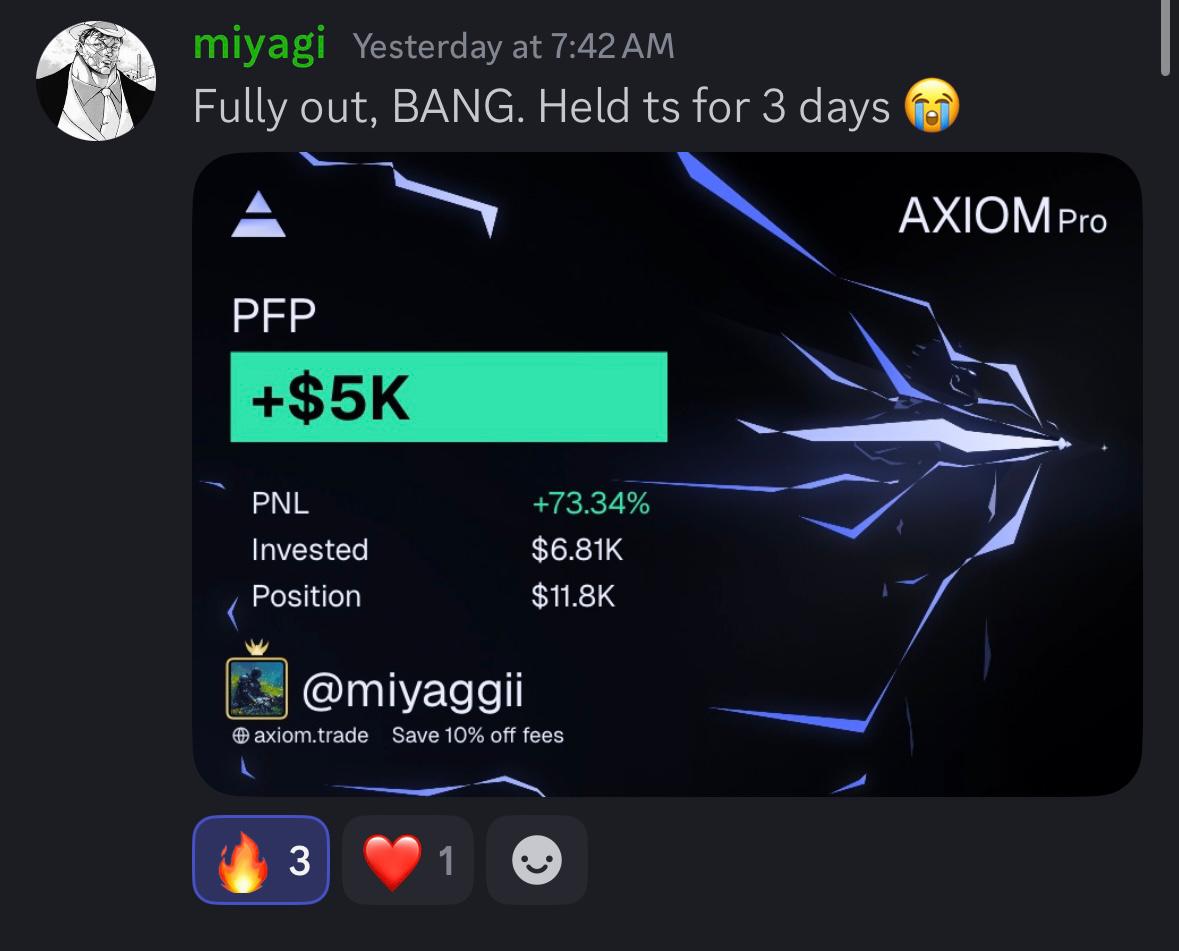Click the globe icon beside axiom.trade
The image size is (1179, 951).
[x=241, y=735]
